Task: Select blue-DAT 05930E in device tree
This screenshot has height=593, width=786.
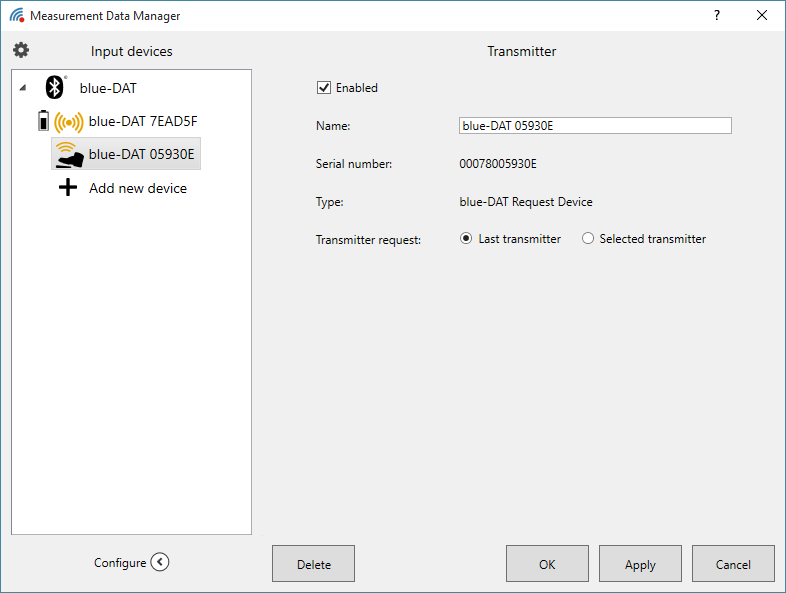Action: [x=141, y=154]
